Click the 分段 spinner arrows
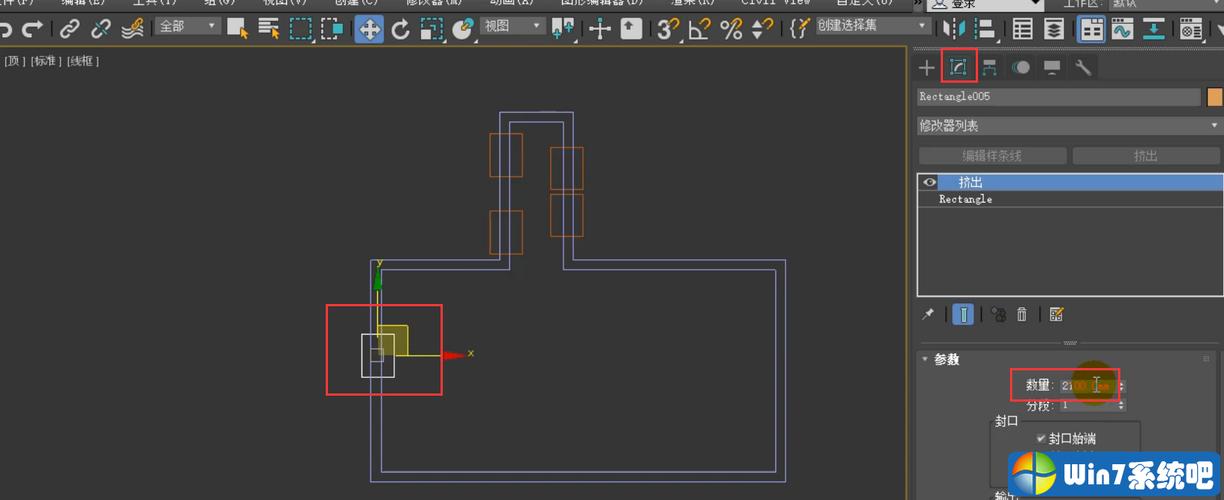 click(1121, 405)
